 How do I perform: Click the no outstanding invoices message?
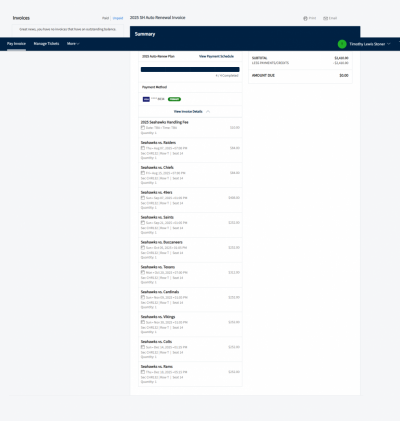tap(68, 29)
